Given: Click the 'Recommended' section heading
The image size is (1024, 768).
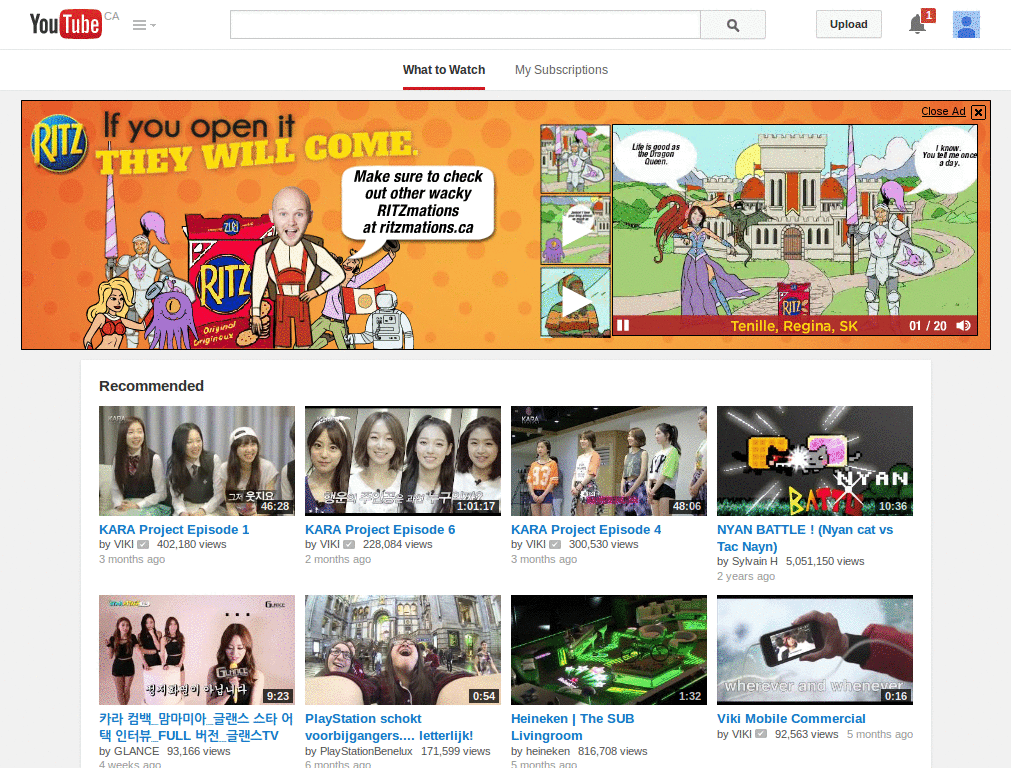Looking at the screenshot, I should tap(152, 386).
